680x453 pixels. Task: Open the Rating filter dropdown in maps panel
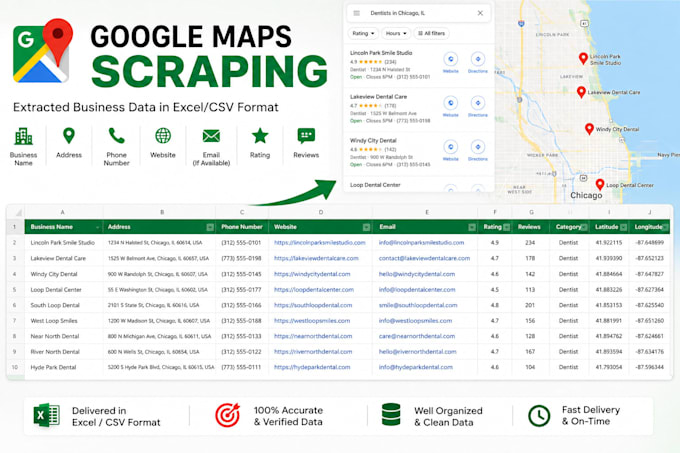pos(363,33)
